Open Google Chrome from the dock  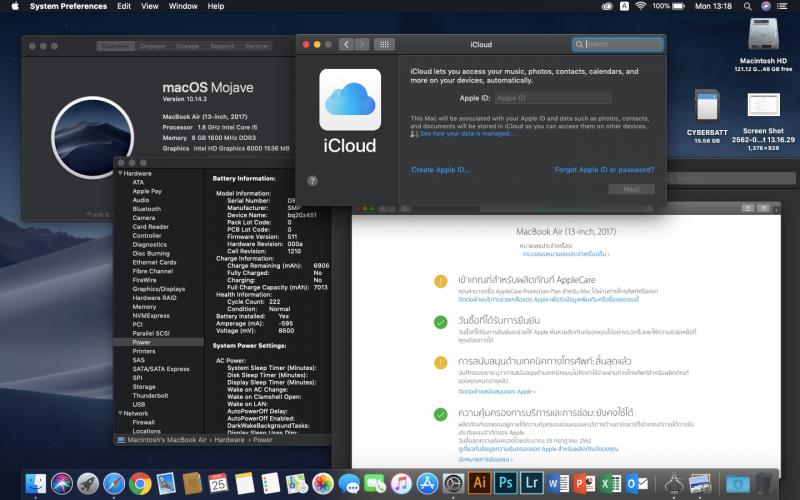[x=140, y=484]
